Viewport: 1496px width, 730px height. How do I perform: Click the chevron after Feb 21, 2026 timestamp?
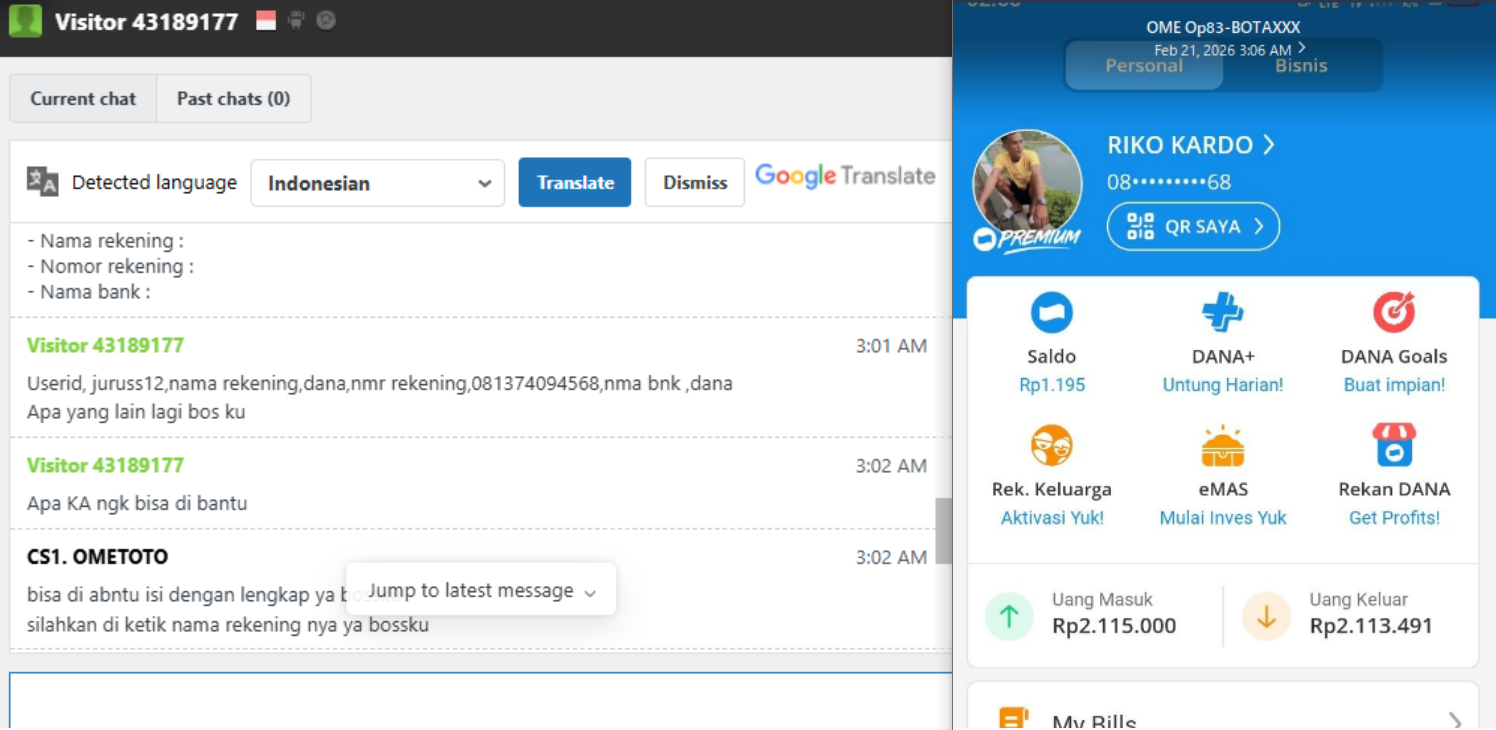1301,48
